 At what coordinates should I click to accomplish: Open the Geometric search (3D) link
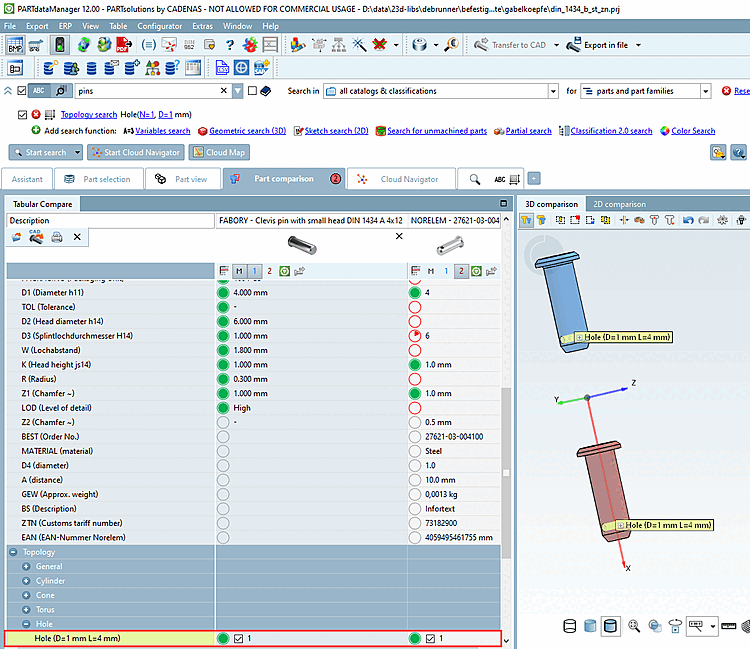(x=246, y=131)
